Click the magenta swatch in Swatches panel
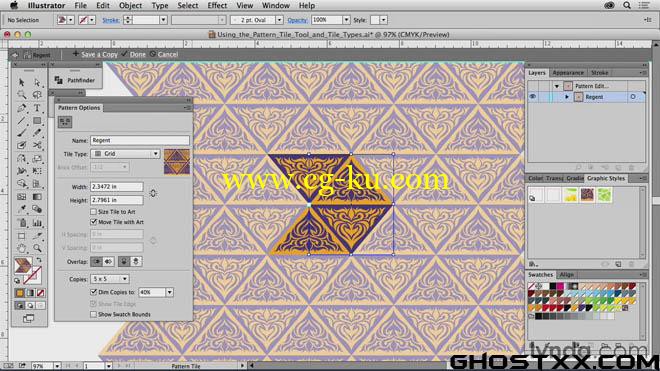The image size is (660, 371). [x=560, y=286]
